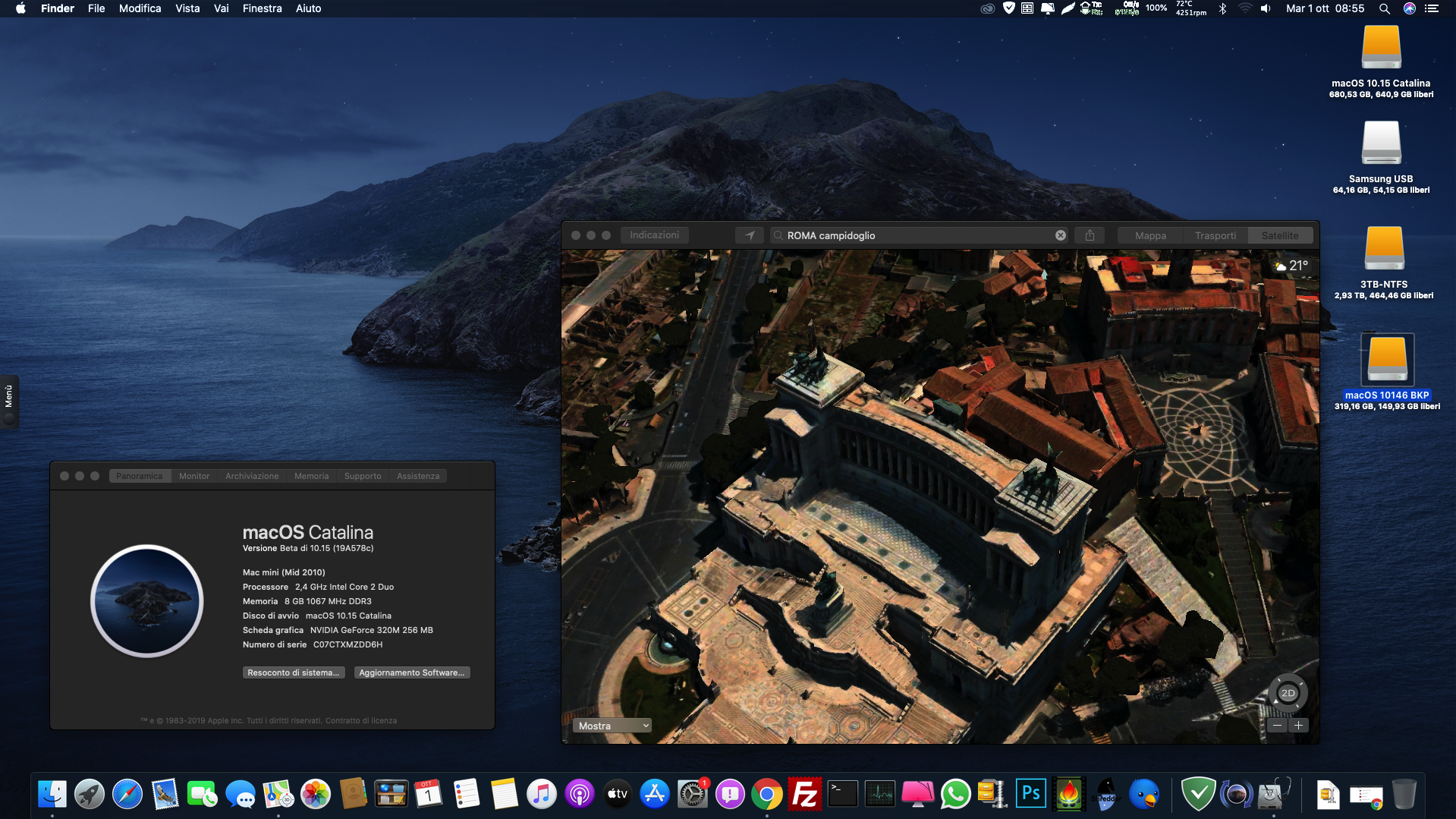Screen dimensions: 1456x819
Task: Switch to the Supporto tab
Action: pyautogui.click(x=363, y=476)
